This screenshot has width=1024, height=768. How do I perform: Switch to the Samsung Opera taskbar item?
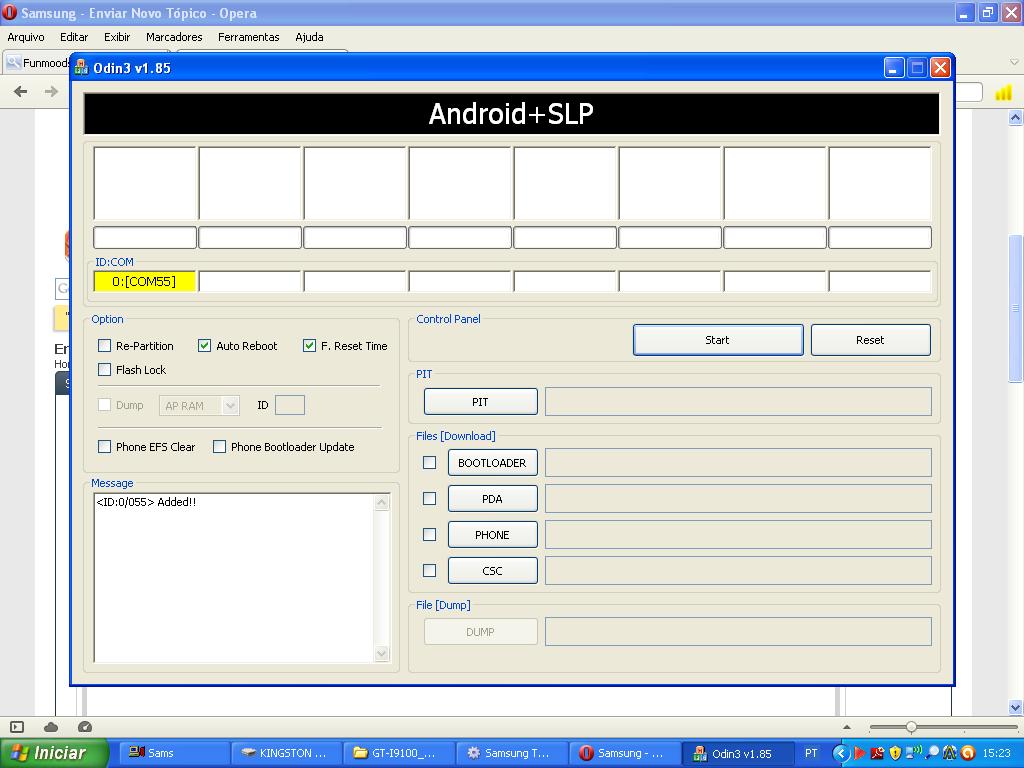coord(624,753)
